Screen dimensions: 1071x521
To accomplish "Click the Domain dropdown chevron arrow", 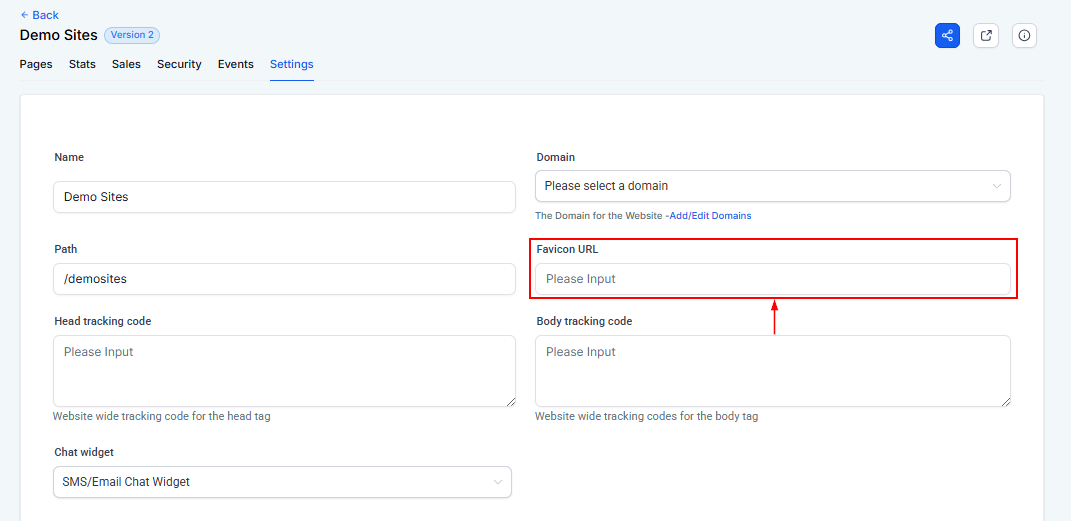I will (996, 186).
